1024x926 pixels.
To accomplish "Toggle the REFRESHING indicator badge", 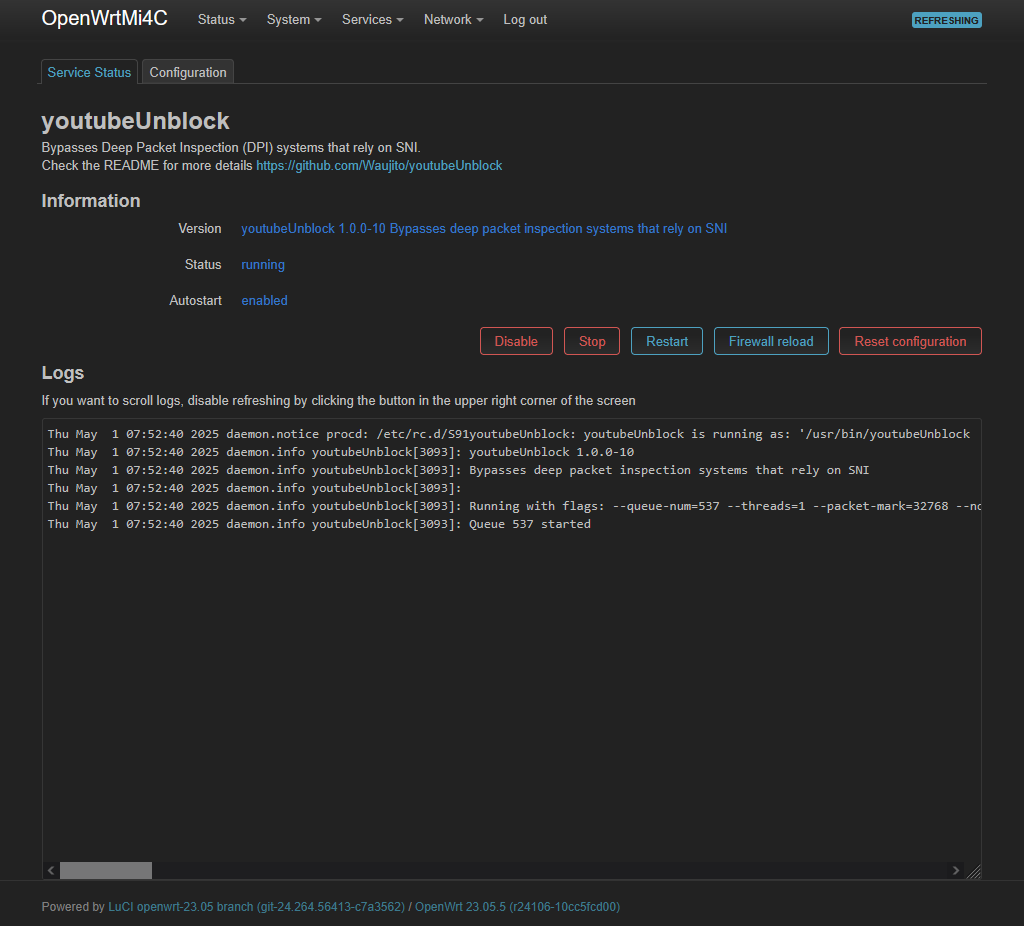I will click(946, 20).
